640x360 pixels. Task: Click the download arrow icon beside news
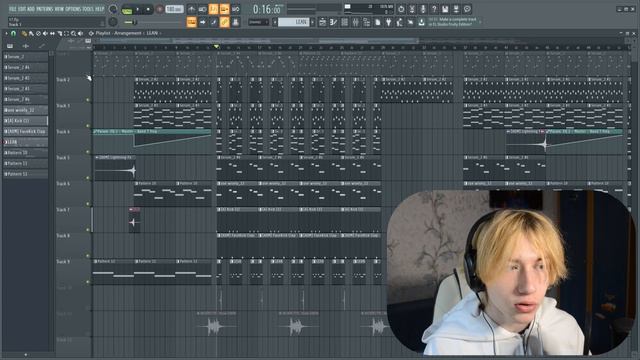click(421, 22)
